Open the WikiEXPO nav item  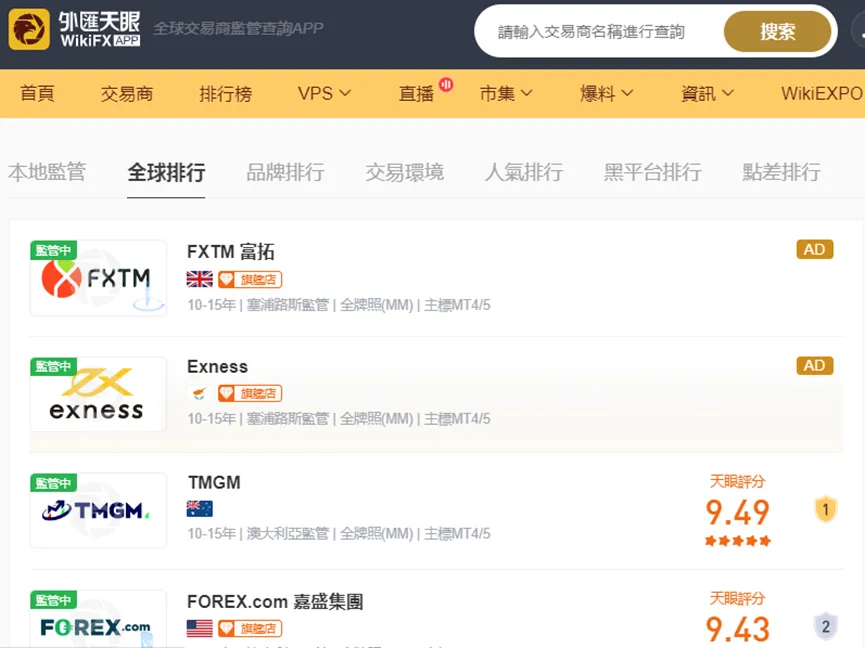(822, 93)
